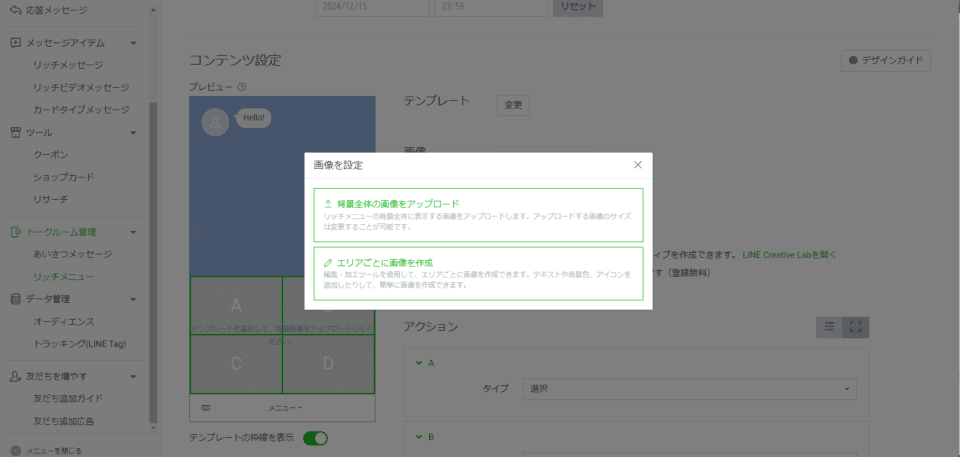Click the upload arrow icon in dialog
The image size is (960, 457).
click(x=328, y=203)
